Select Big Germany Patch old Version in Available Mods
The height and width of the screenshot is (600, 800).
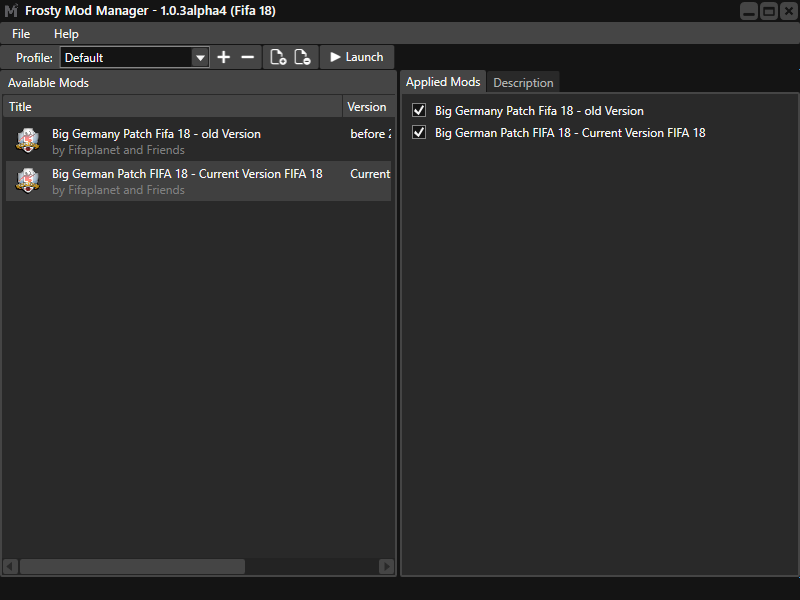198,141
